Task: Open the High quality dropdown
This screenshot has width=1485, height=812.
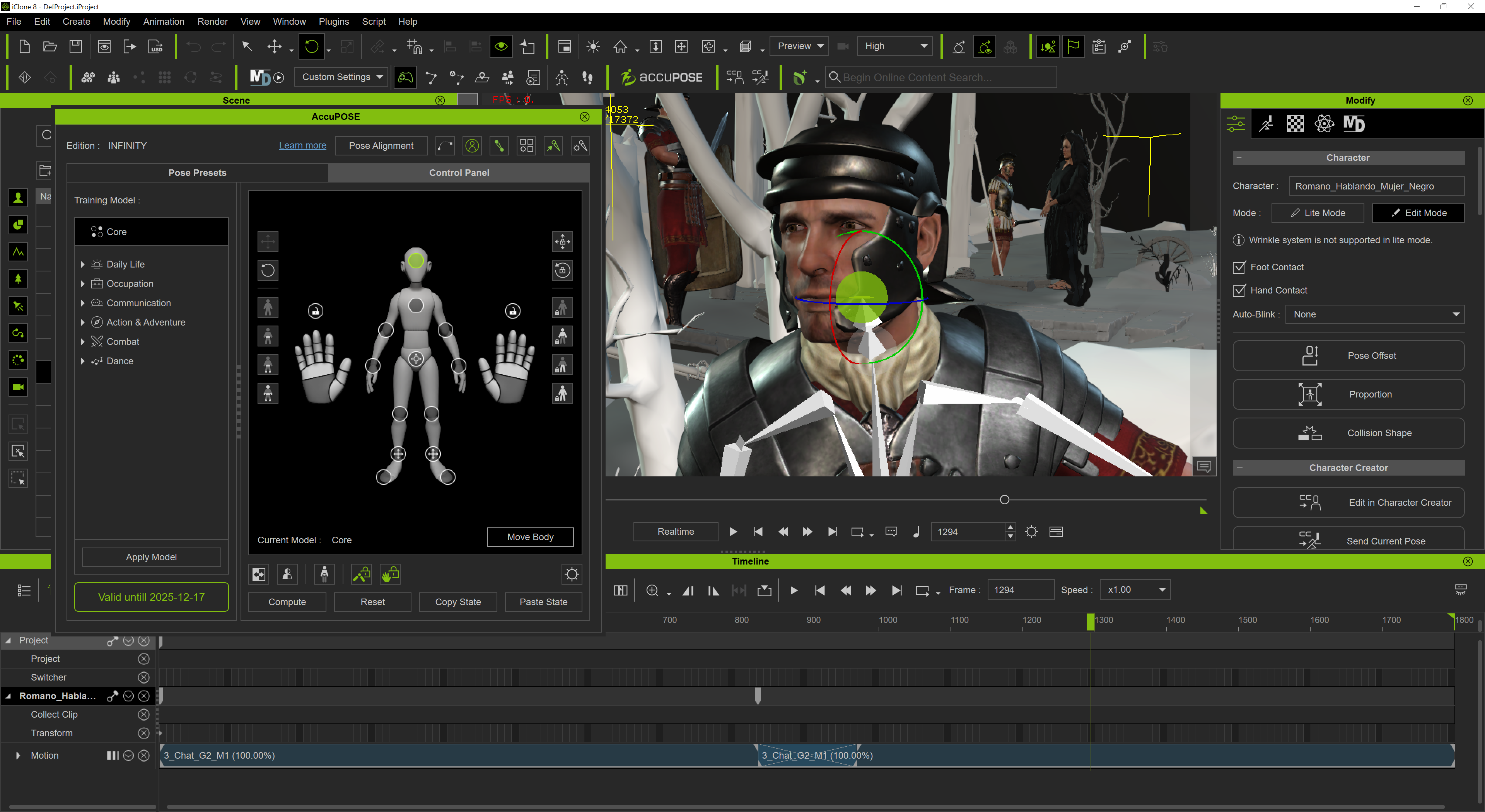Action: pos(894,46)
